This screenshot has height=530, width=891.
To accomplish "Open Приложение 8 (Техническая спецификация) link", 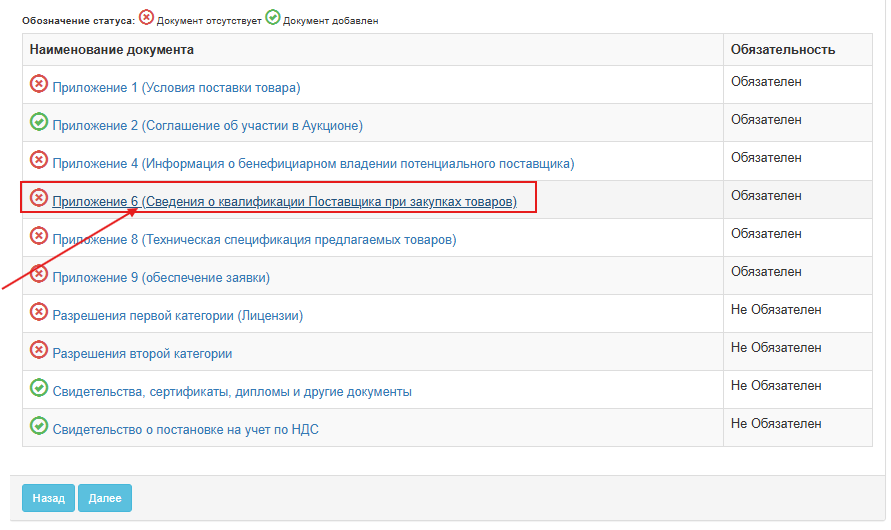I will pos(254,240).
